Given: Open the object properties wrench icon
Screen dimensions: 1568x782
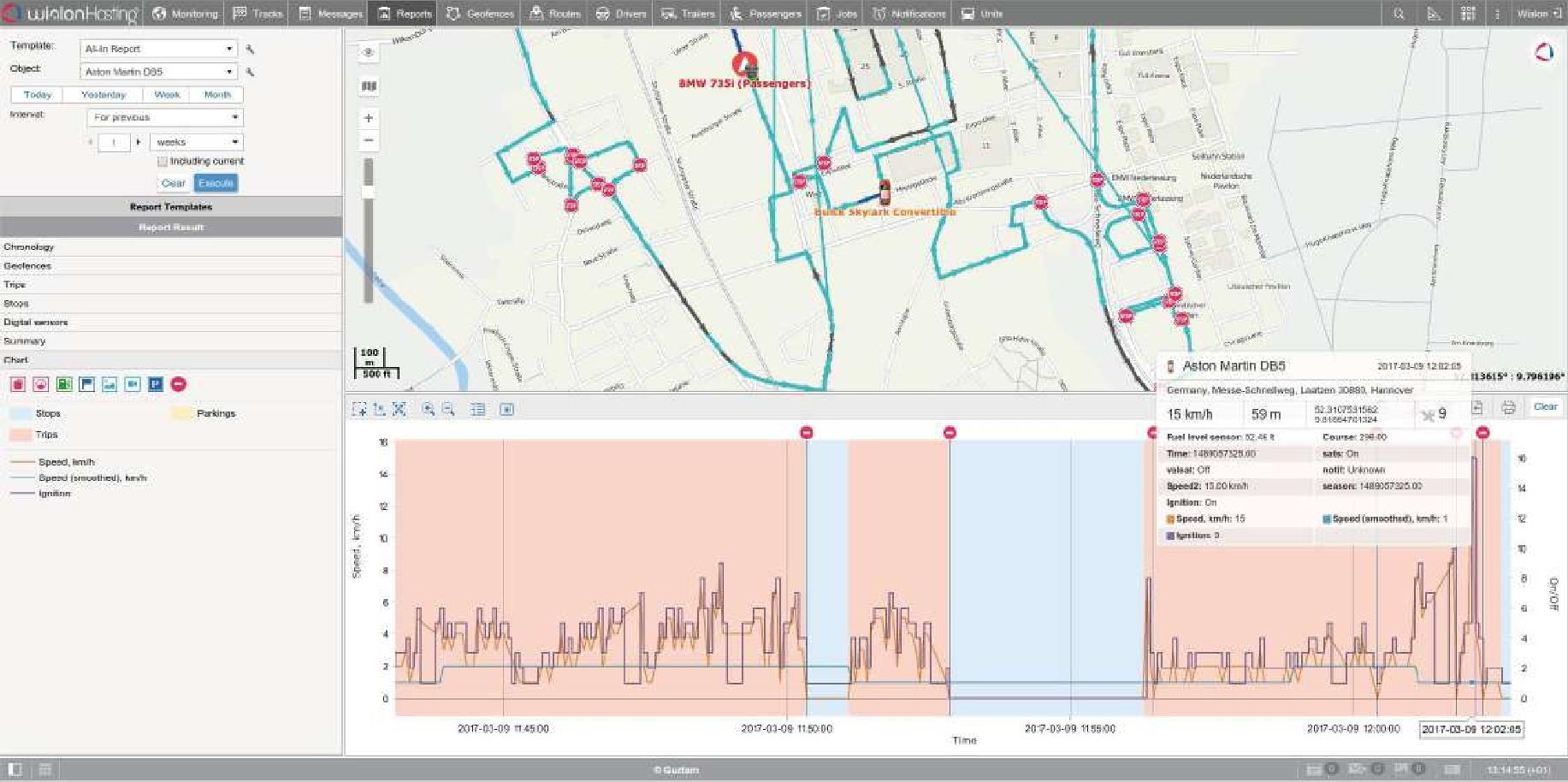Looking at the screenshot, I should click(250, 72).
